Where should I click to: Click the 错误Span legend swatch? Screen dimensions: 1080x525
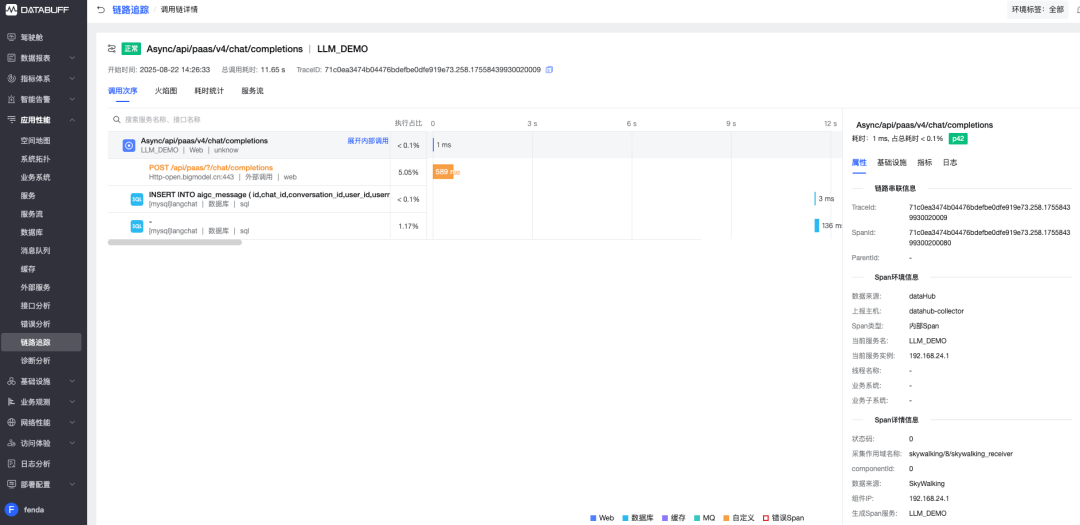click(766, 518)
